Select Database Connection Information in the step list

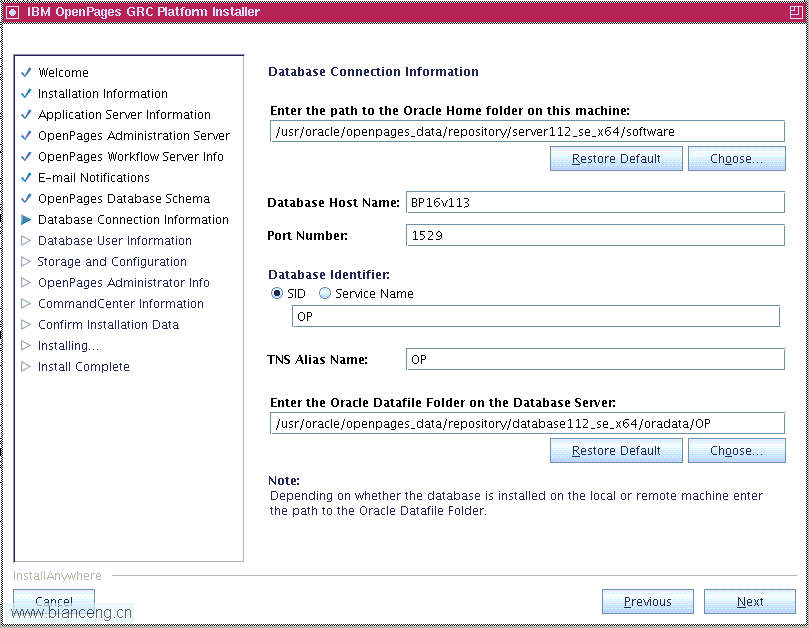tap(133, 220)
